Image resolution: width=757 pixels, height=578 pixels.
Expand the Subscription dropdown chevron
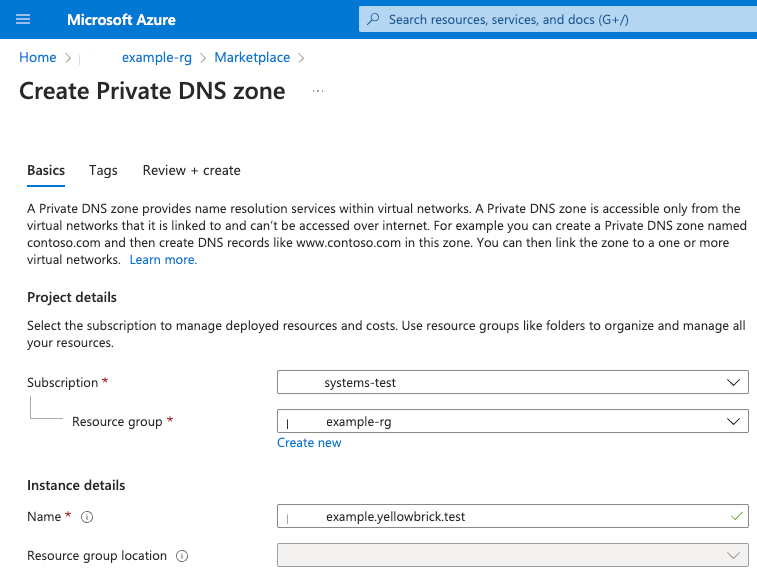(x=733, y=382)
